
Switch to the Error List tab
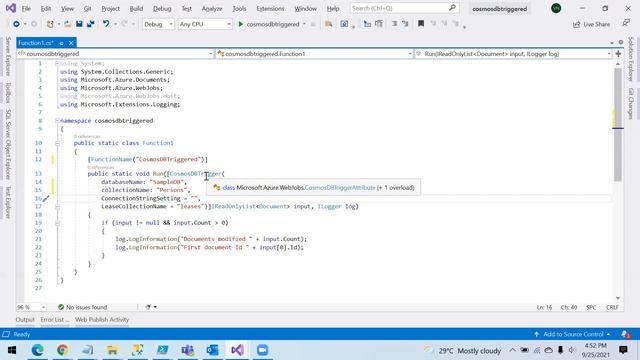55,320
